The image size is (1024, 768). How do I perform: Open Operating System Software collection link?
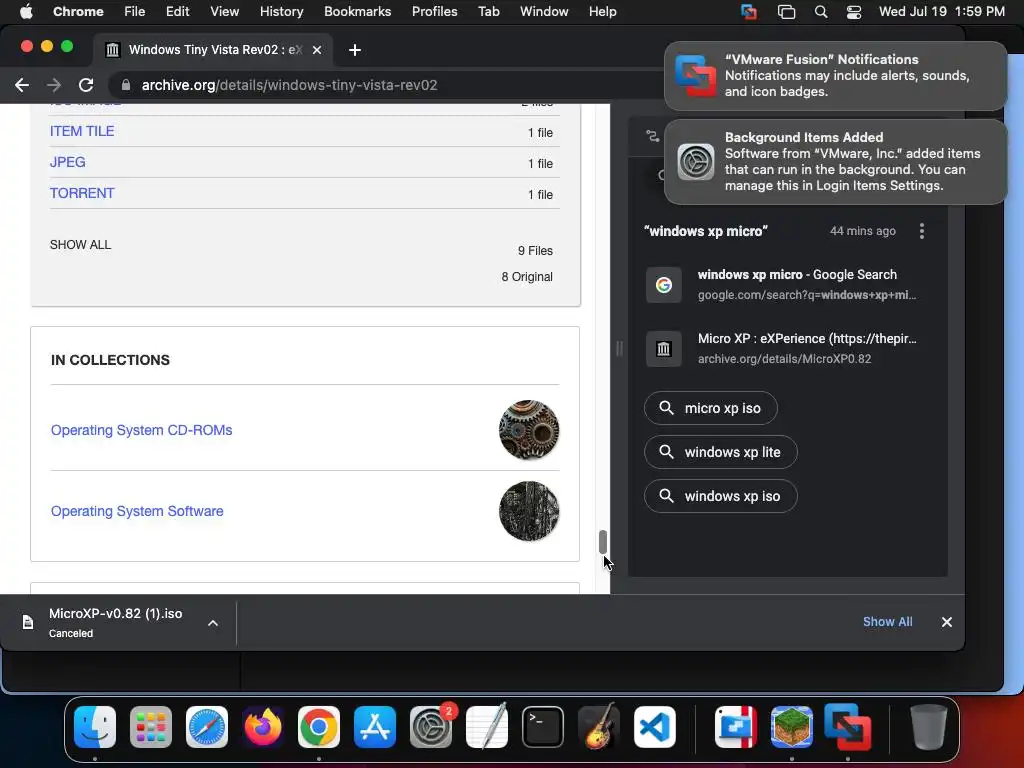coord(137,511)
